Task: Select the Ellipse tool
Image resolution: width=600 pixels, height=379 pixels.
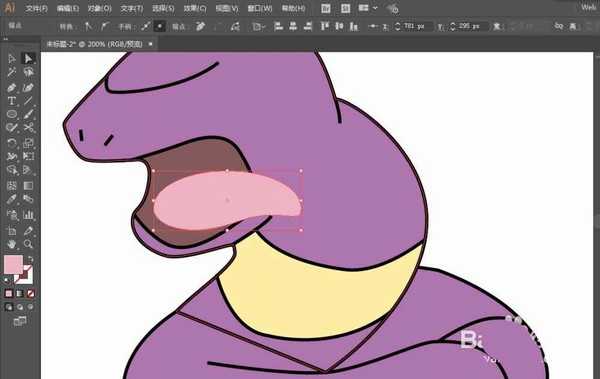Action: pos(11,114)
